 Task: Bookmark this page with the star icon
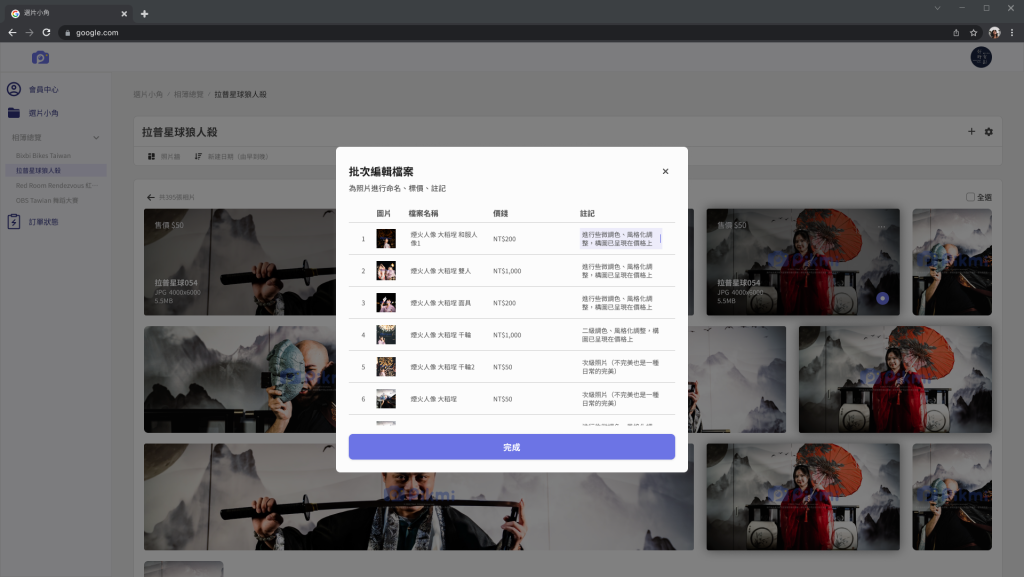pyautogui.click(x=973, y=32)
